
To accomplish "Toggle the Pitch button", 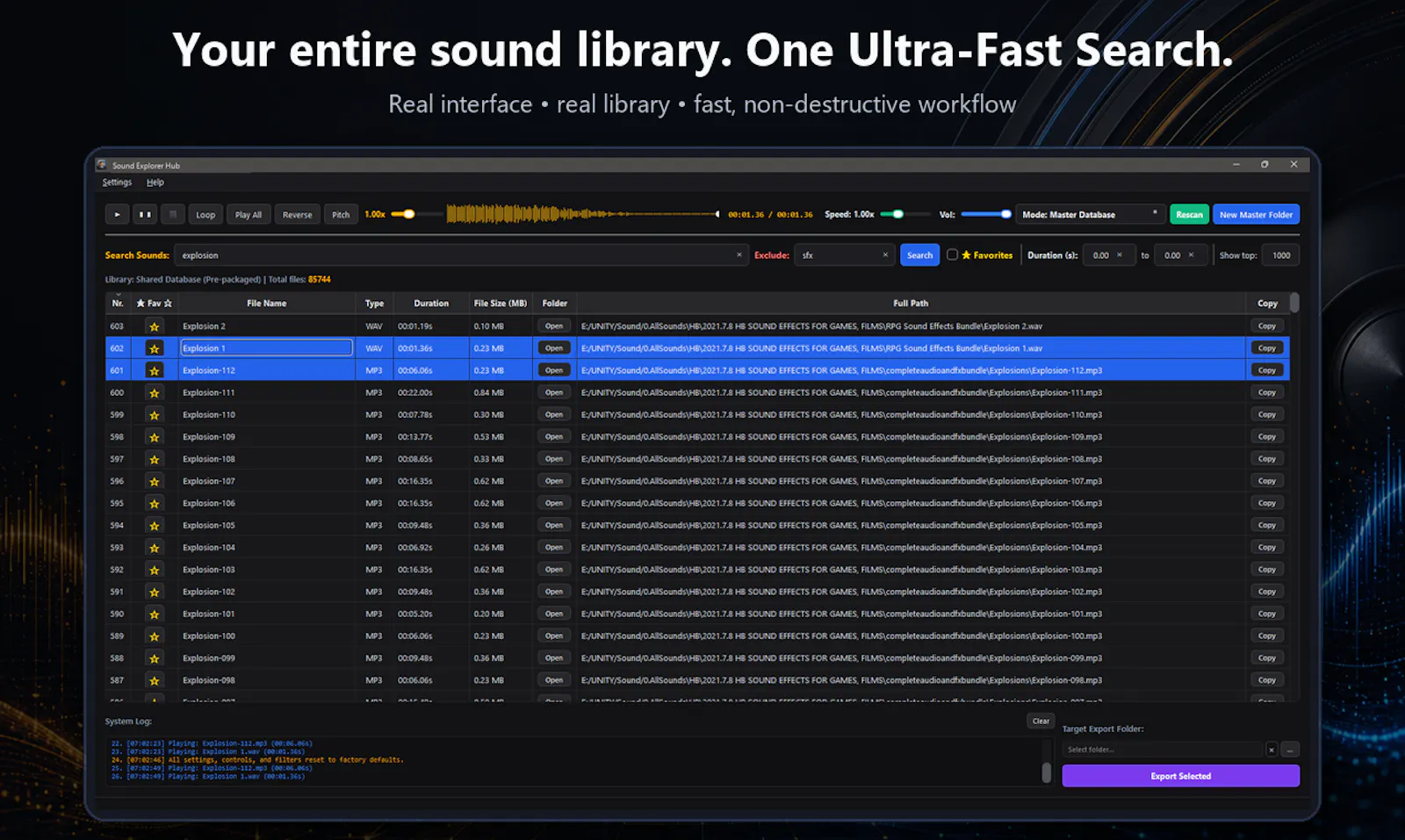I will [x=341, y=214].
